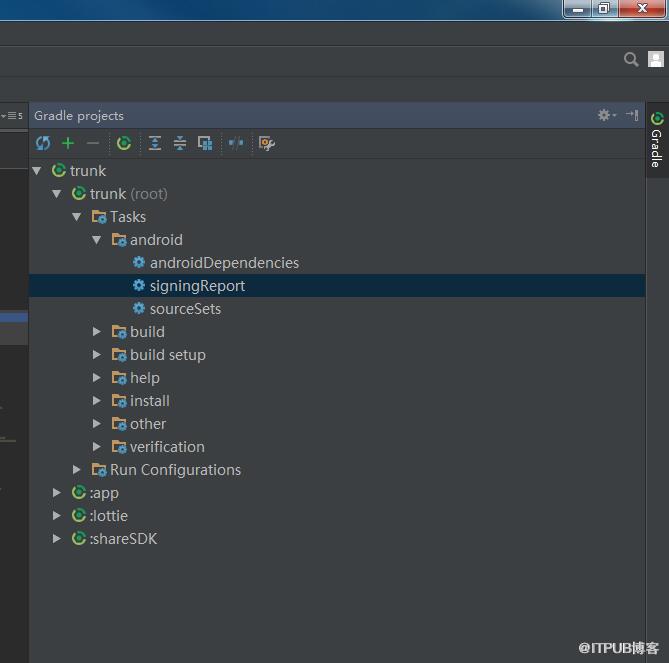Expand the :lottie module
Image resolution: width=669 pixels, height=663 pixels.
57,516
